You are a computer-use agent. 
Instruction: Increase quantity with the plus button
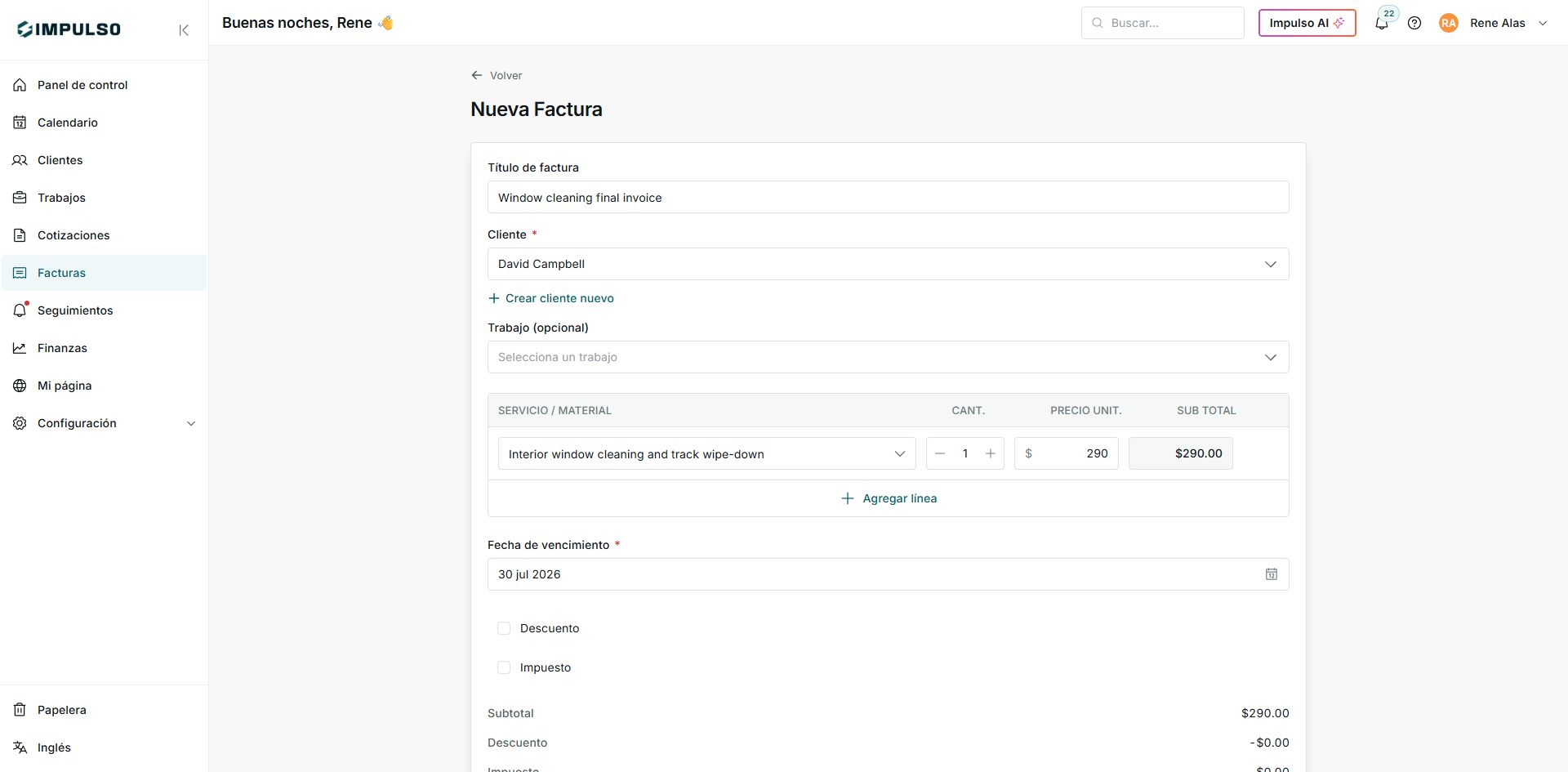tap(991, 453)
